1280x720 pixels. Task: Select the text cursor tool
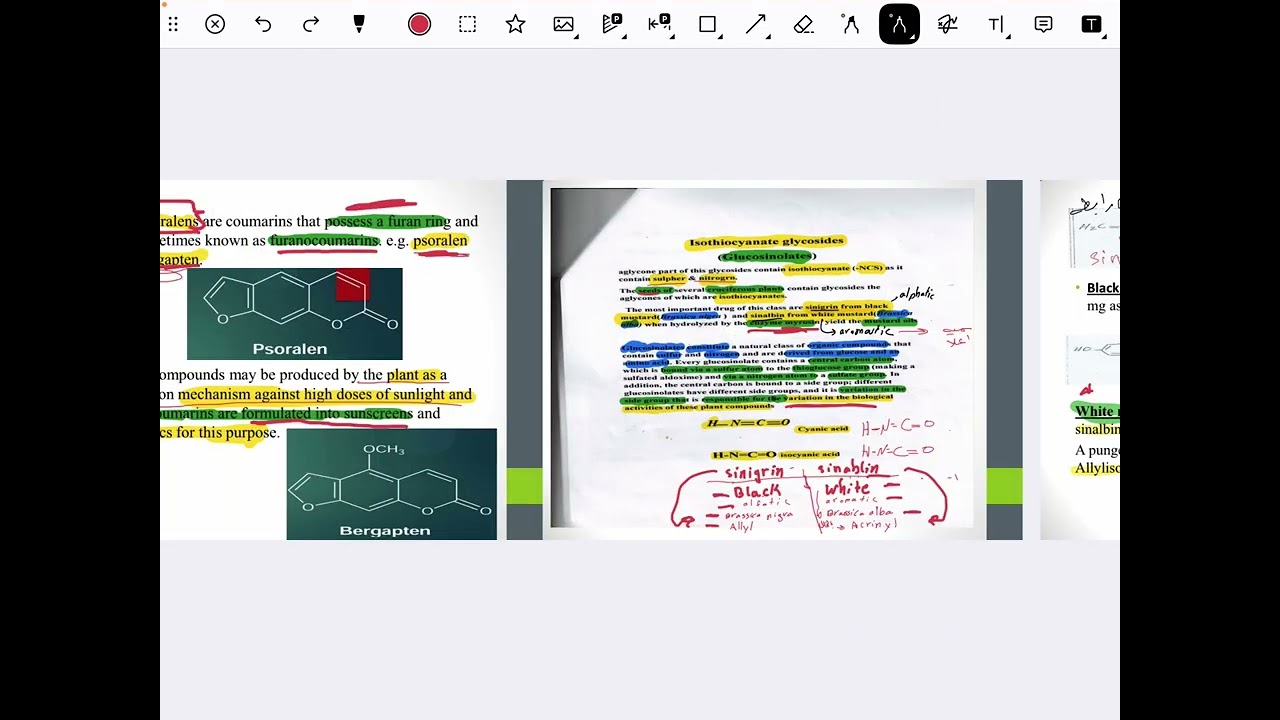click(996, 24)
